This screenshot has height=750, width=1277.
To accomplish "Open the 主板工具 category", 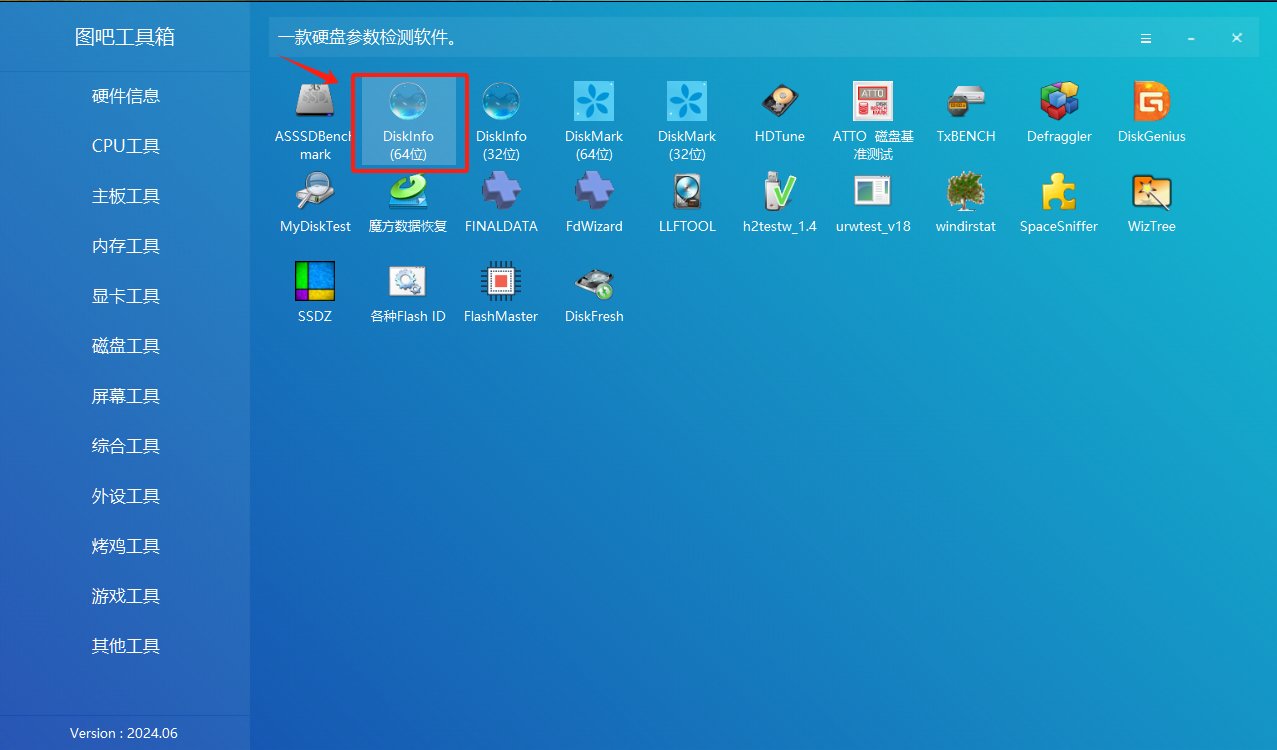I will pos(125,196).
